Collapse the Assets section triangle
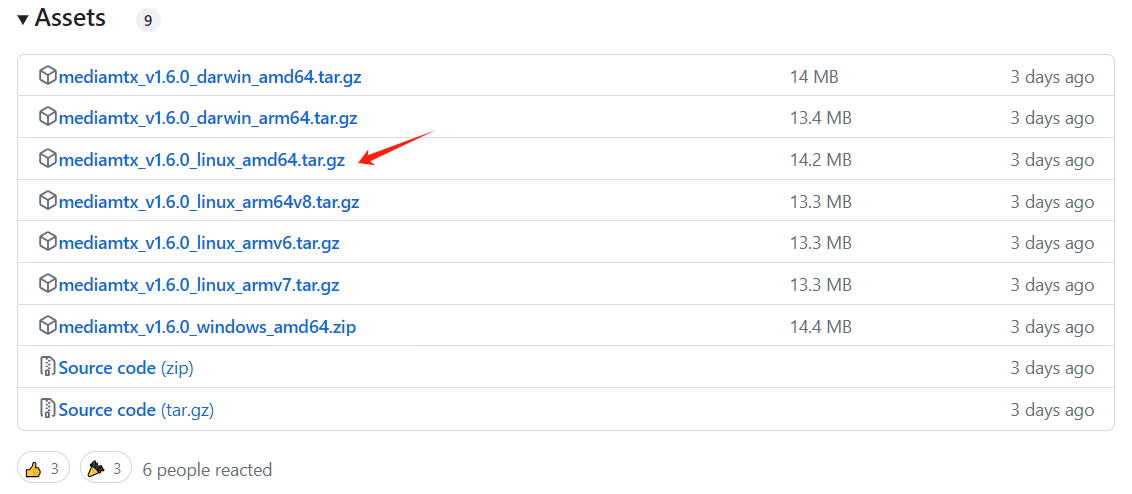 (x=23, y=20)
